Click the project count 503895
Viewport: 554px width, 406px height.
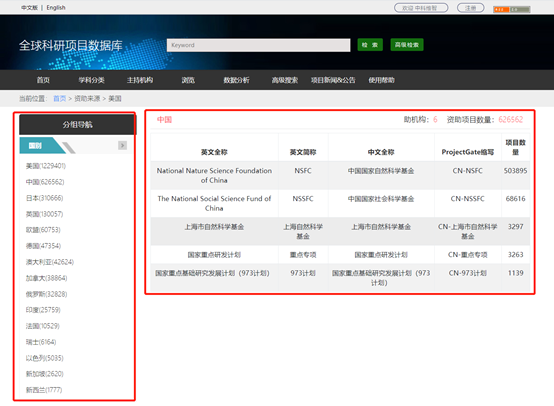pos(515,171)
